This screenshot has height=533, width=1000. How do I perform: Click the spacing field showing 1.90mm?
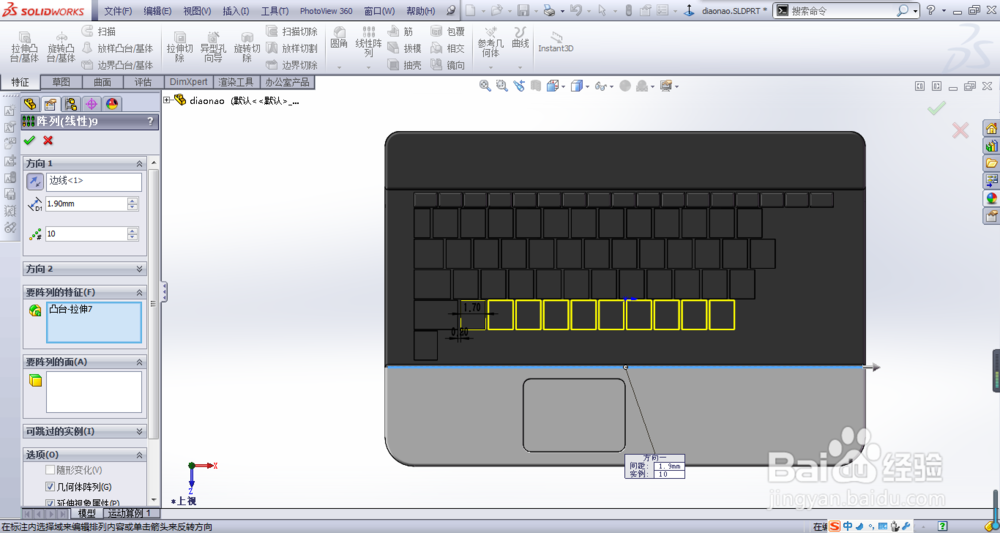(86, 204)
